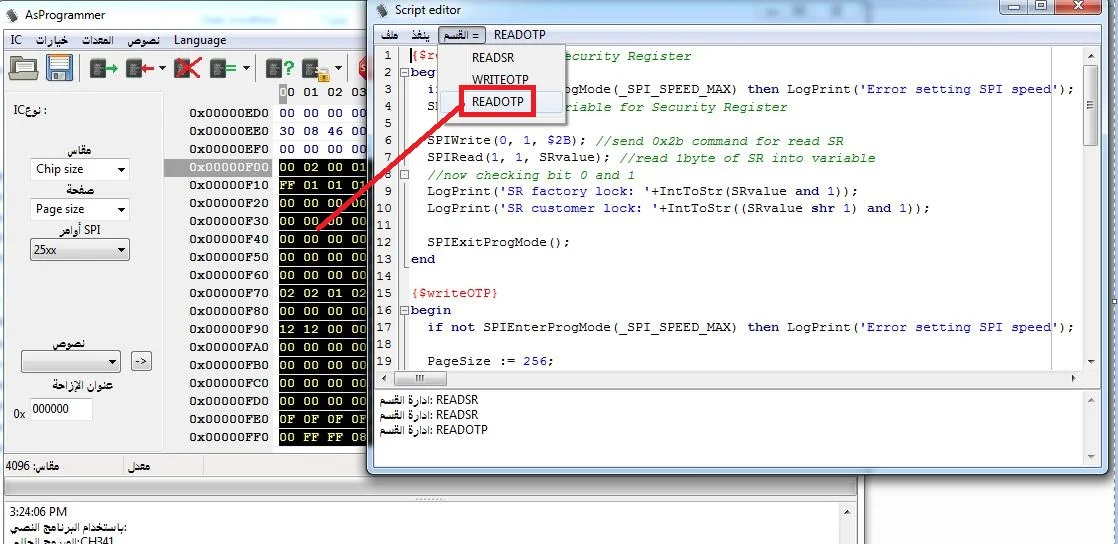Click the script log scroll down arrow
The height and width of the screenshot is (544, 1118).
[x=1091, y=457]
